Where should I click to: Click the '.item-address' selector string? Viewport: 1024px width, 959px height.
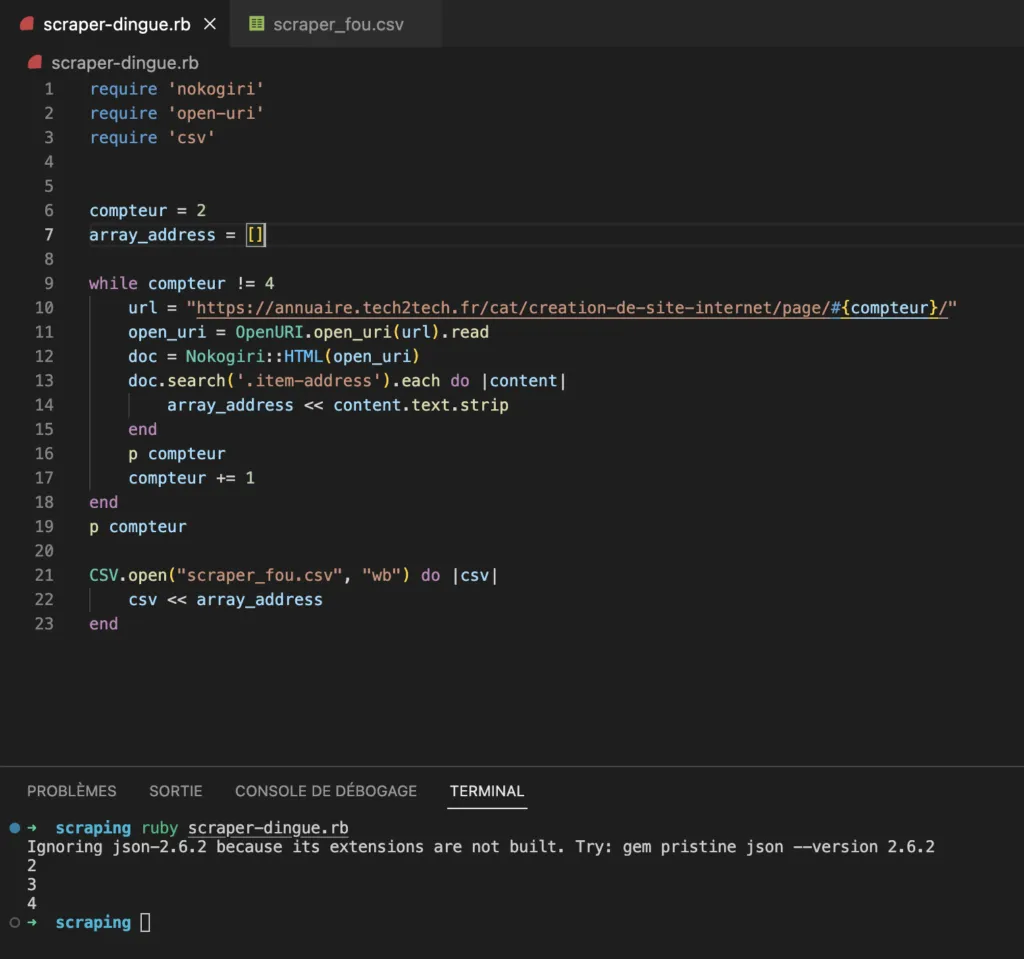(x=308, y=381)
